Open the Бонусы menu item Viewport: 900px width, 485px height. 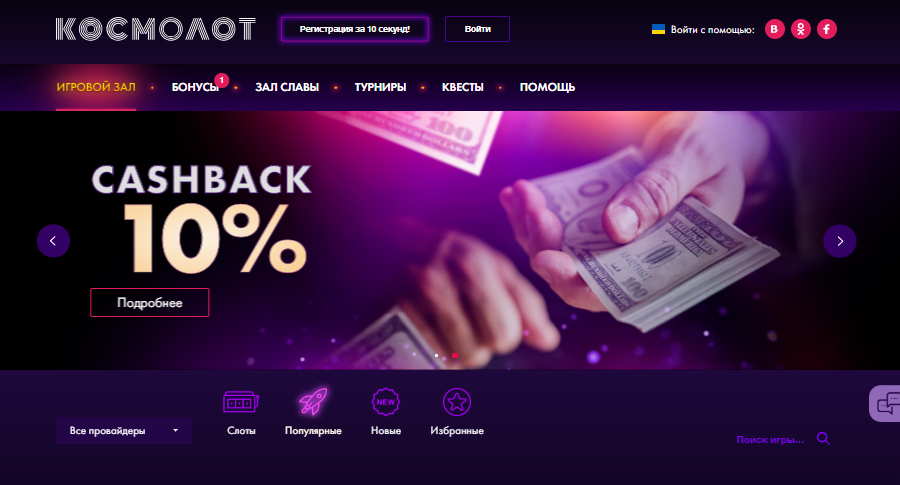195,87
